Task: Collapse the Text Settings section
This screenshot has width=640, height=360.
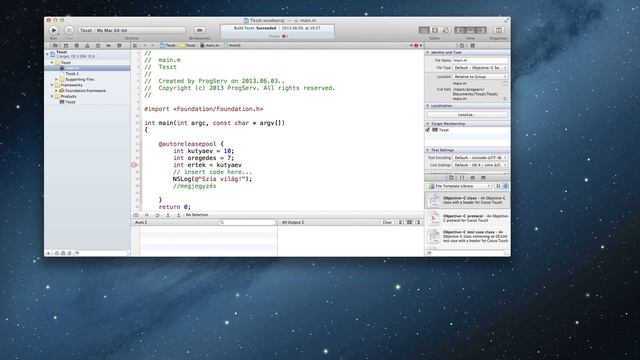Action: pyautogui.click(x=428, y=150)
